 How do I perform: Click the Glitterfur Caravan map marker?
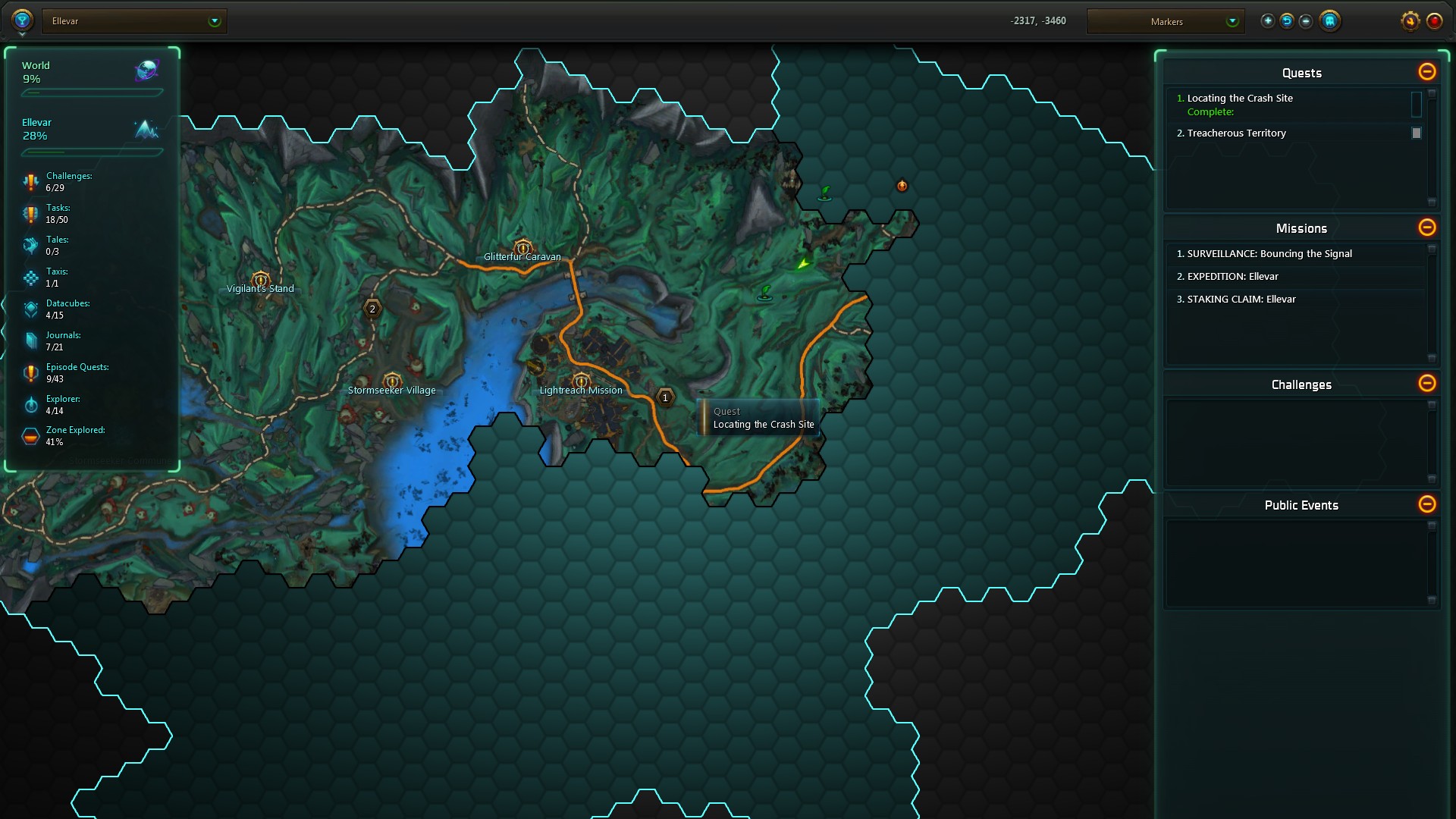click(x=522, y=247)
